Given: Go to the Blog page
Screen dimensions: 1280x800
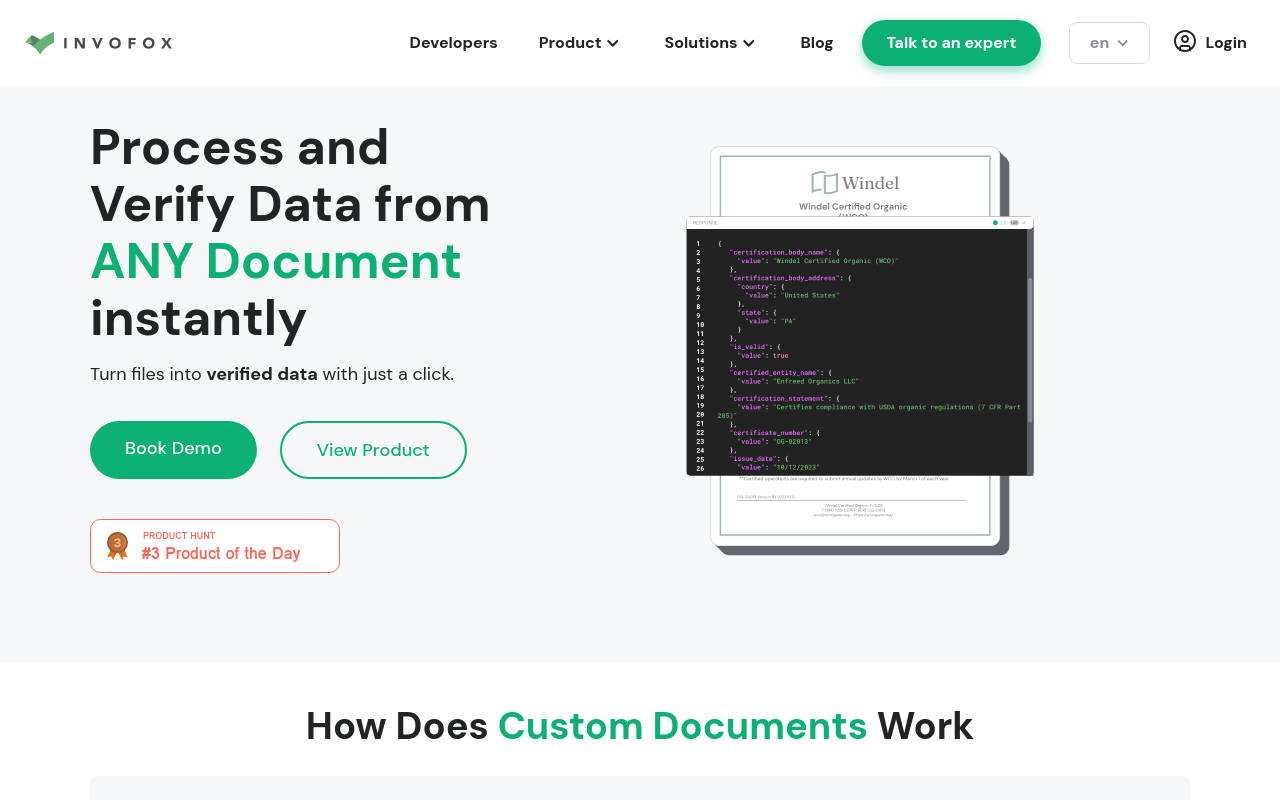Looking at the screenshot, I should (x=817, y=43).
